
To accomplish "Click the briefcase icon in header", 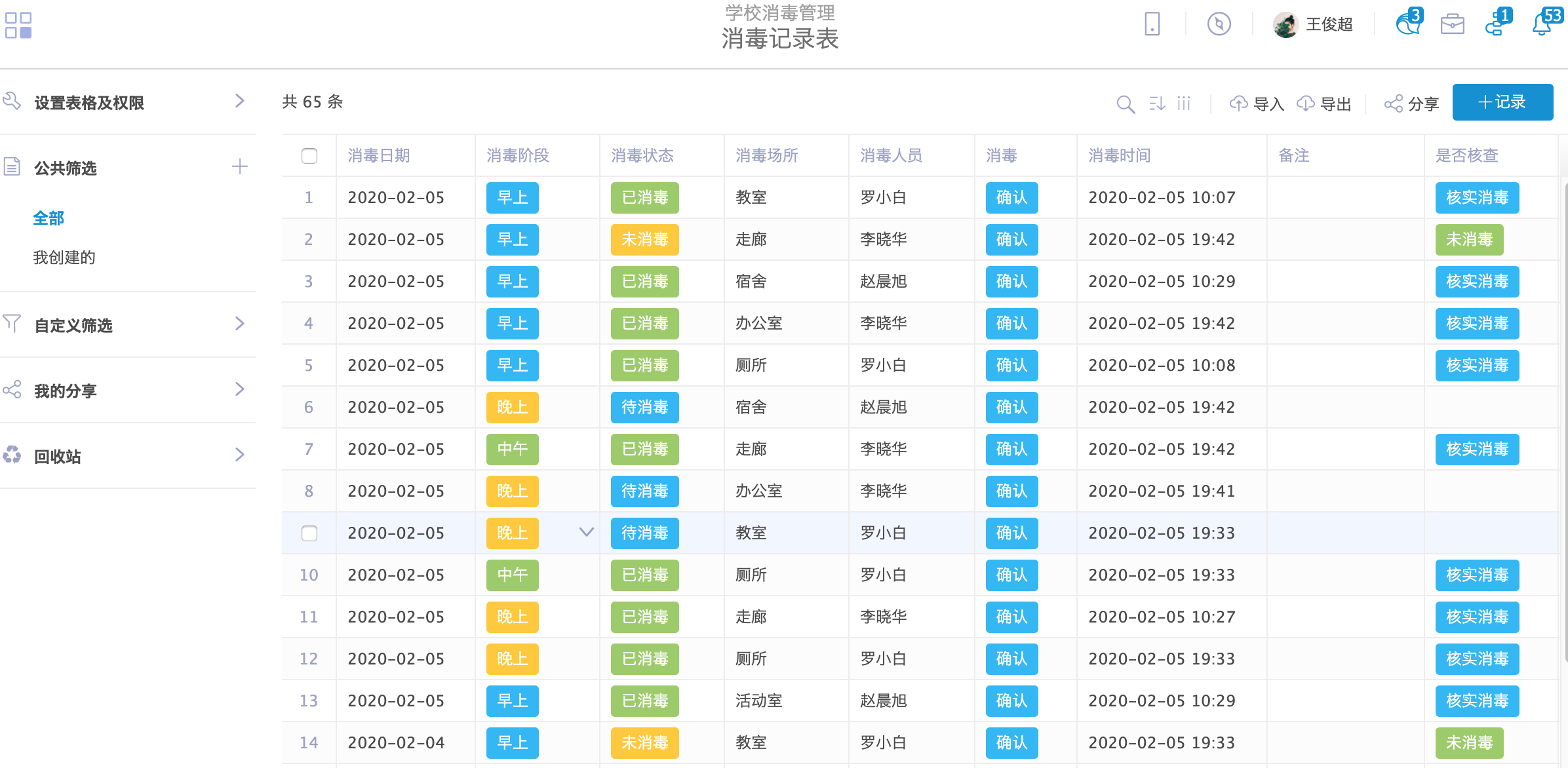I will (x=1452, y=24).
